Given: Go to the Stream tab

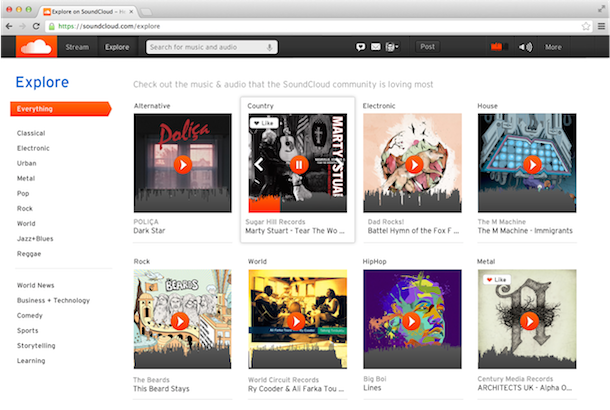Looking at the screenshot, I should point(77,47).
